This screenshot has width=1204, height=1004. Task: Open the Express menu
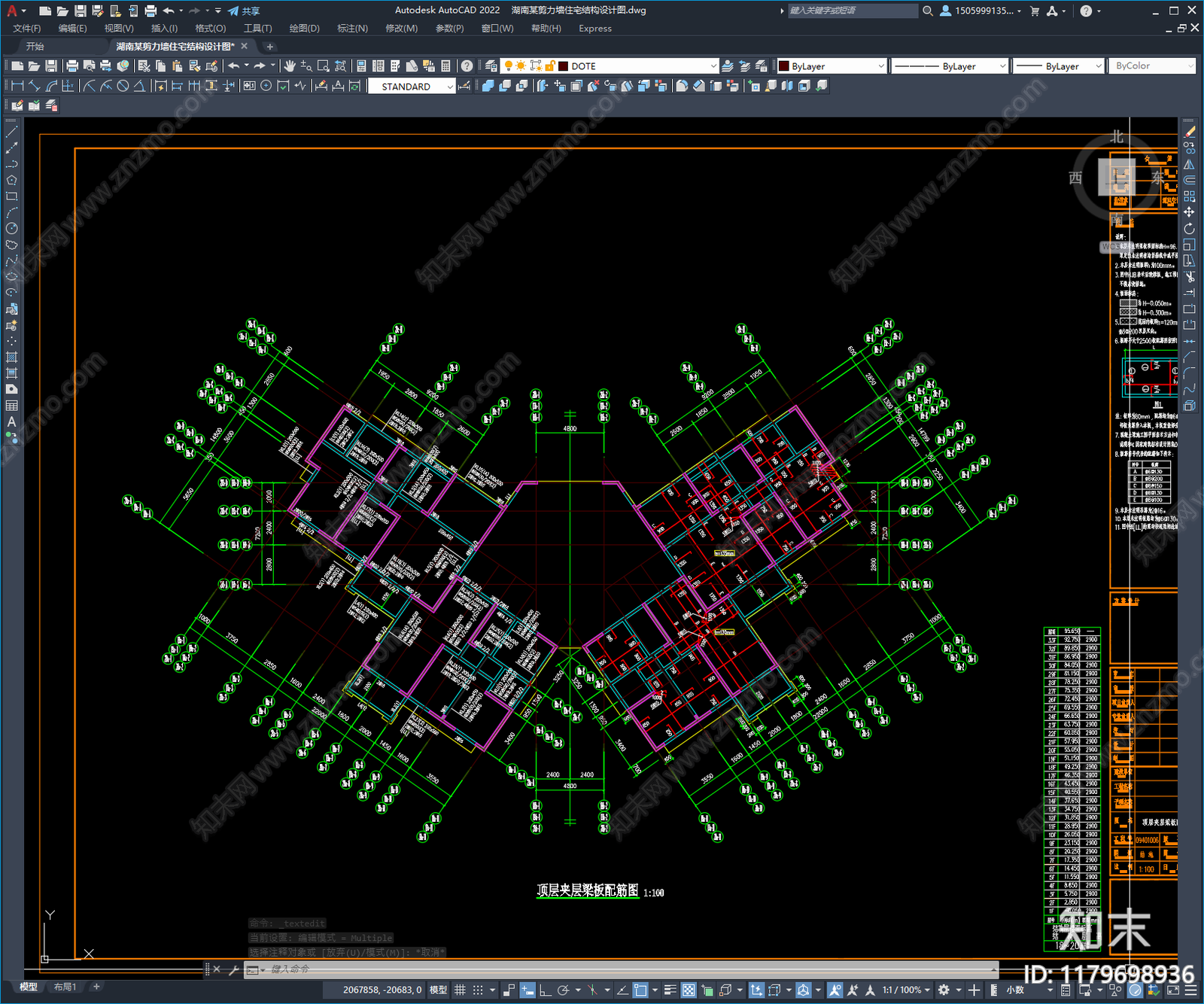click(x=595, y=29)
